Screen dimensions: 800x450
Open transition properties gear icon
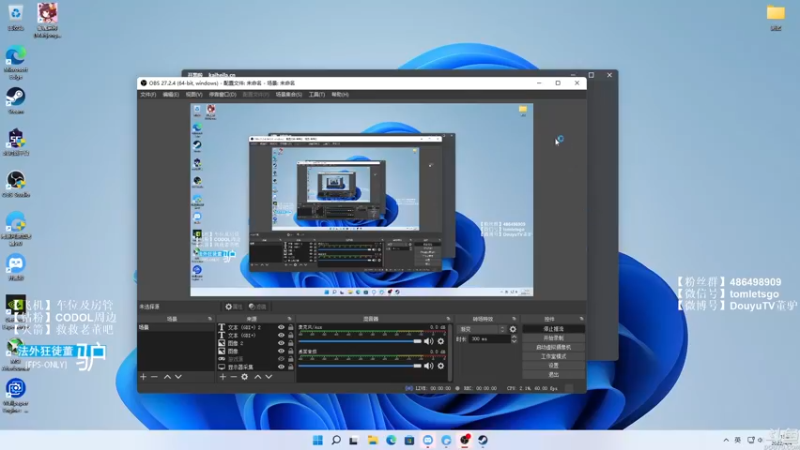point(513,329)
